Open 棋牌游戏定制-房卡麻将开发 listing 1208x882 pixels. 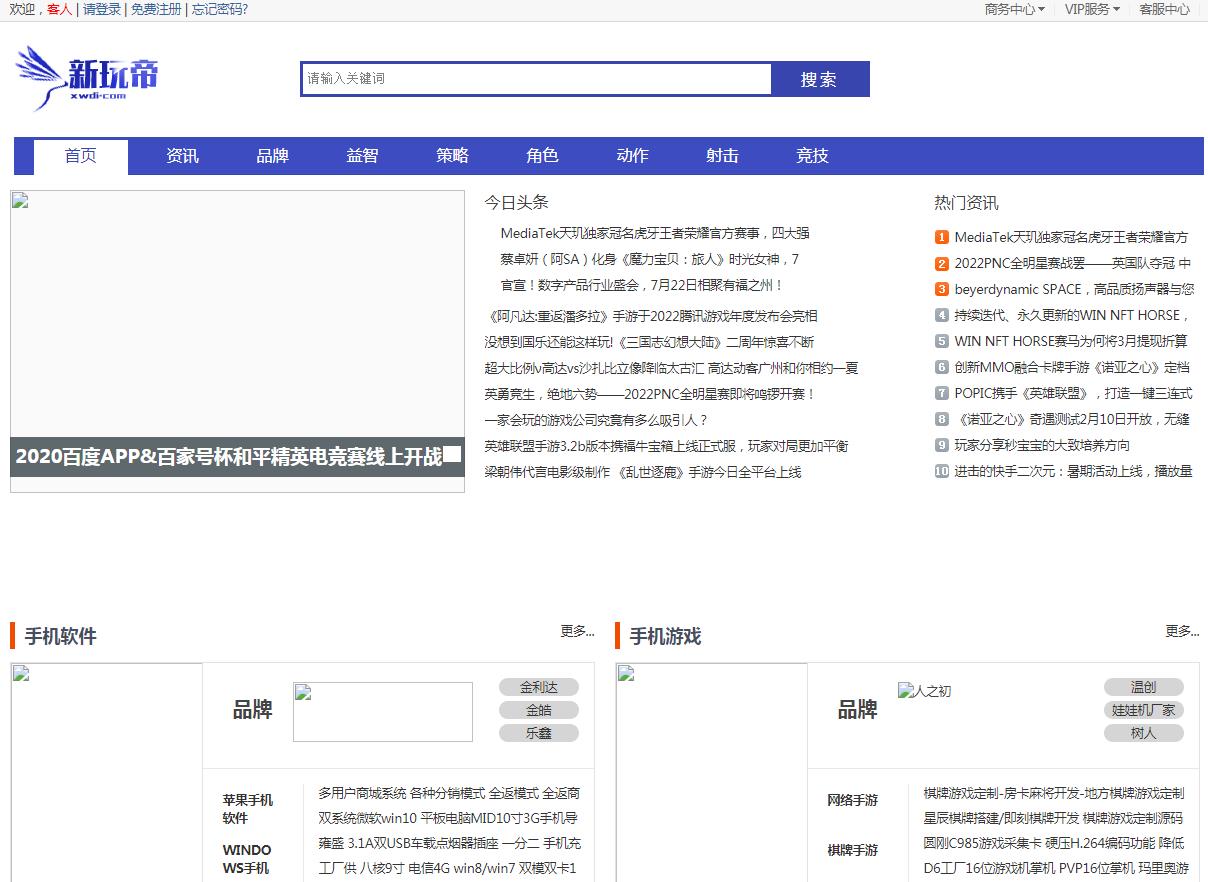point(1054,793)
